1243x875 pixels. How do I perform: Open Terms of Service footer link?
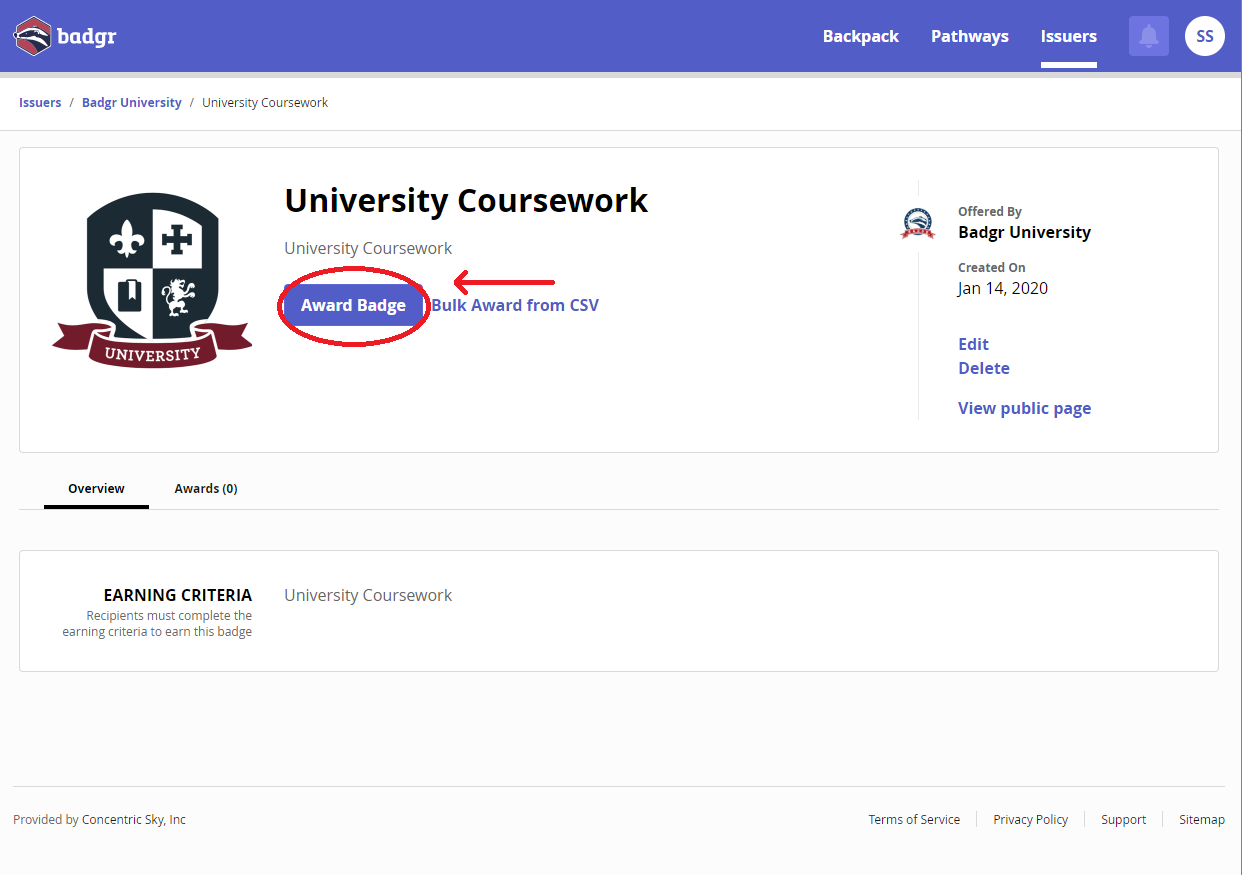pyautogui.click(x=914, y=819)
